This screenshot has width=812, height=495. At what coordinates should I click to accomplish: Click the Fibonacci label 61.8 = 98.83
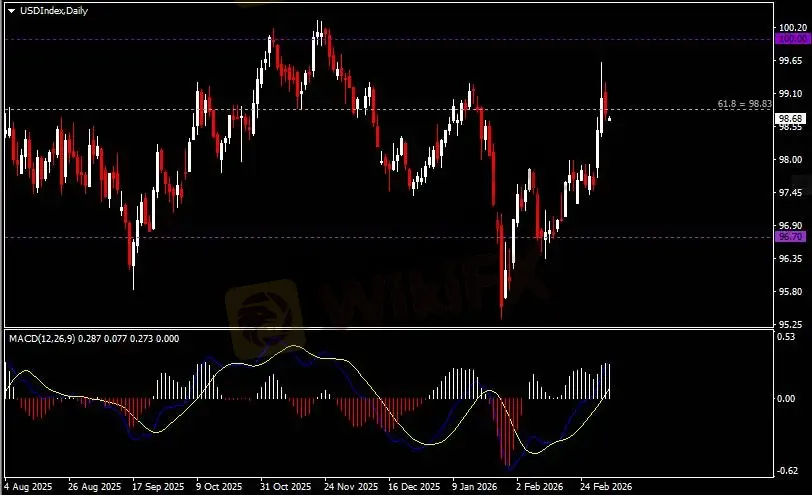click(x=744, y=104)
